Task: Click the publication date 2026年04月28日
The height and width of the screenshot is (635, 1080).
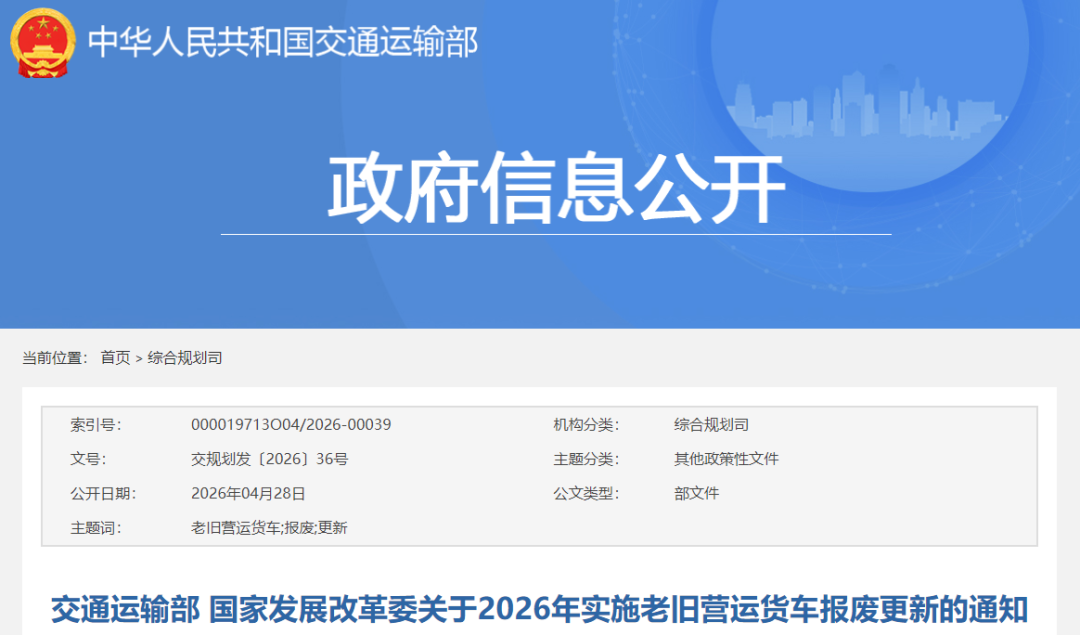Action: 246,494
